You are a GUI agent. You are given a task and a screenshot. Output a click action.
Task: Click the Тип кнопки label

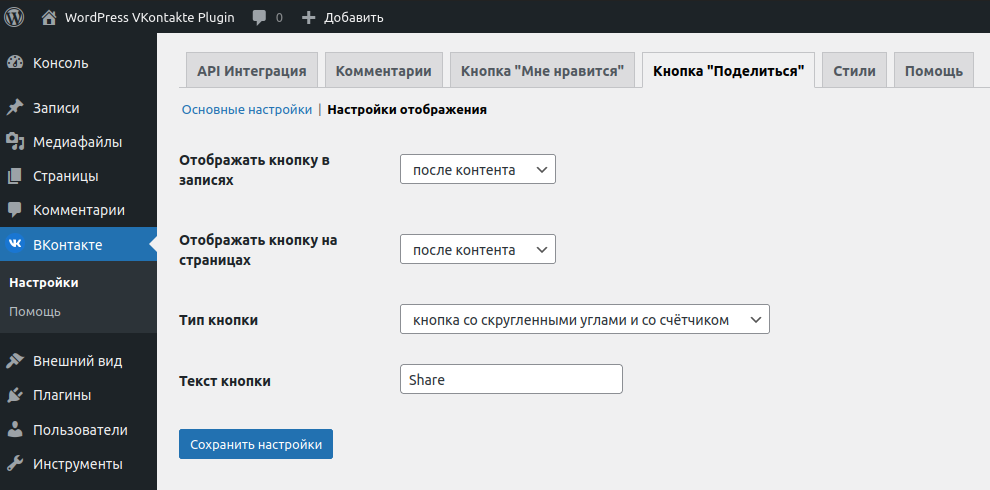(x=218, y=320)
